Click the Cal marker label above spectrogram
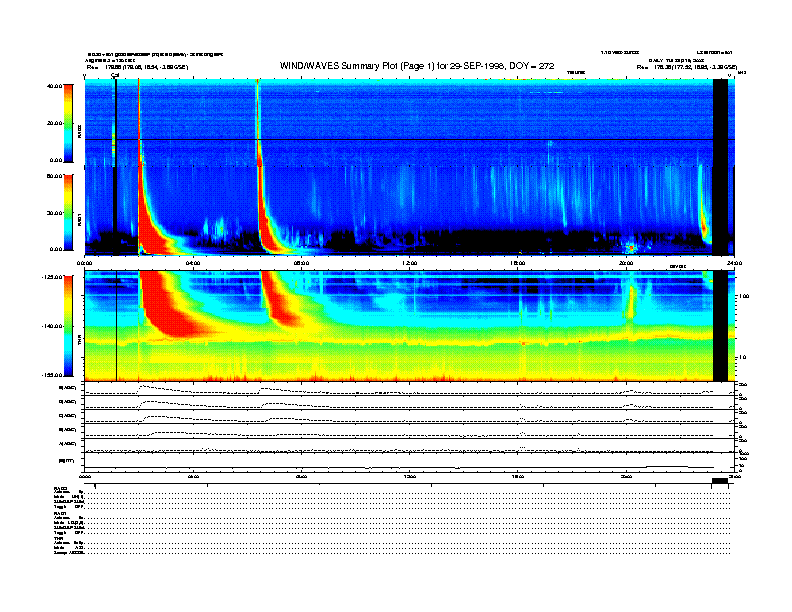 [x=115, y=76]
